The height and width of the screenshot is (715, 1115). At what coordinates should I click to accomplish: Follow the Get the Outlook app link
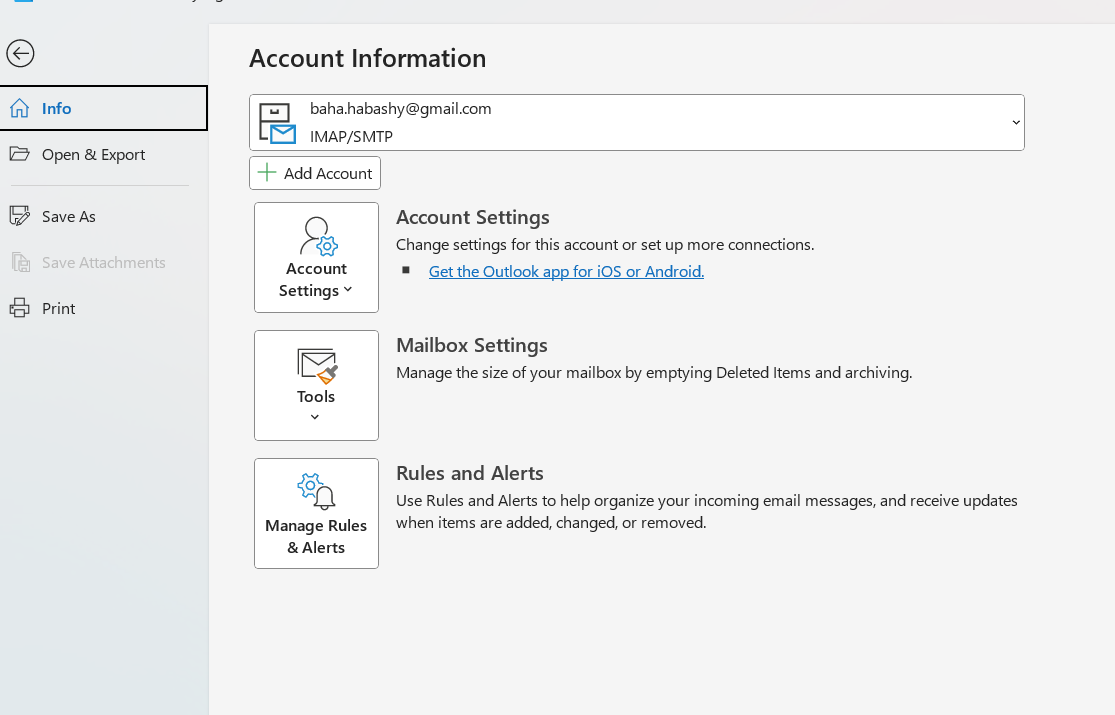(566, 271)
